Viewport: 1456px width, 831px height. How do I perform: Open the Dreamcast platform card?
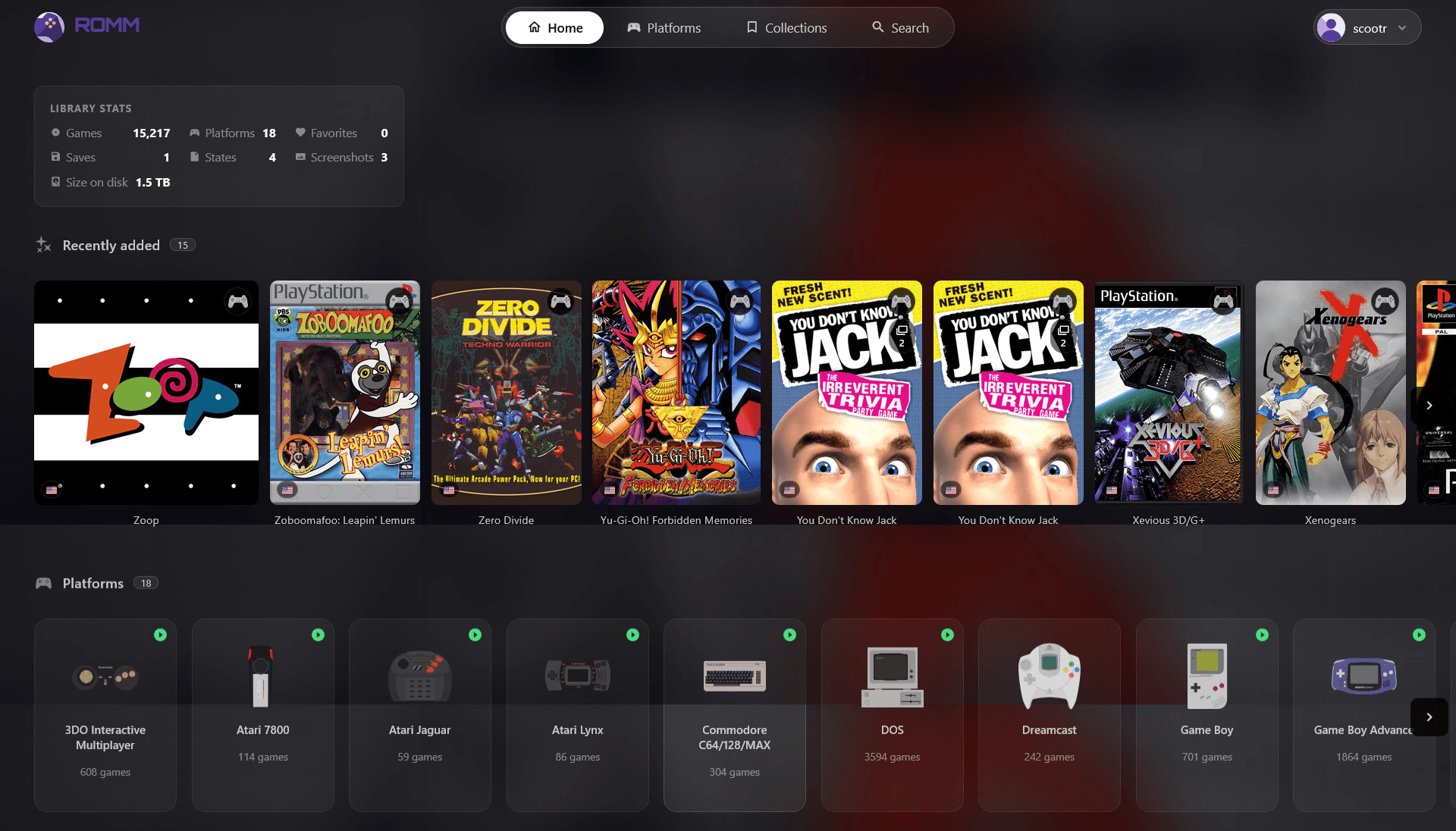coord(1050,715)
